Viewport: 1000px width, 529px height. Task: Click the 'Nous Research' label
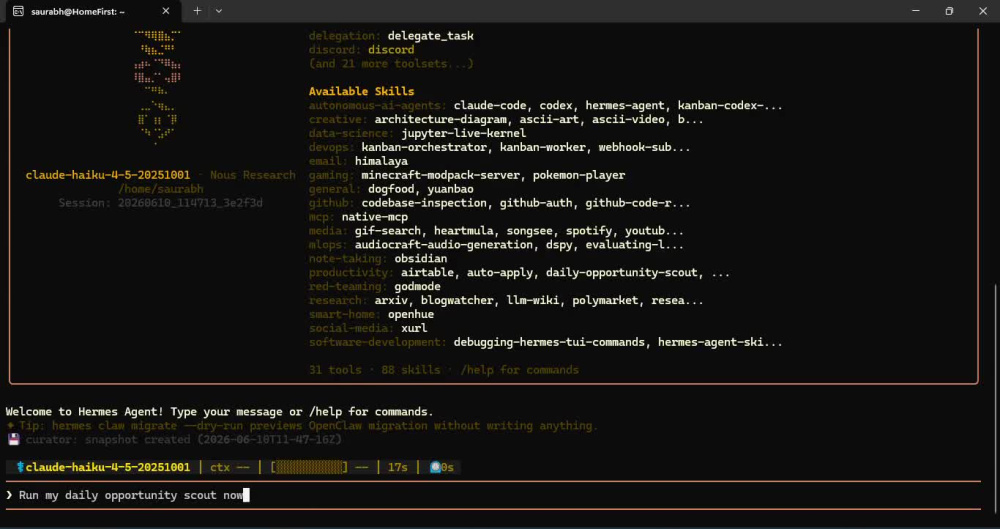pos(253,175)
